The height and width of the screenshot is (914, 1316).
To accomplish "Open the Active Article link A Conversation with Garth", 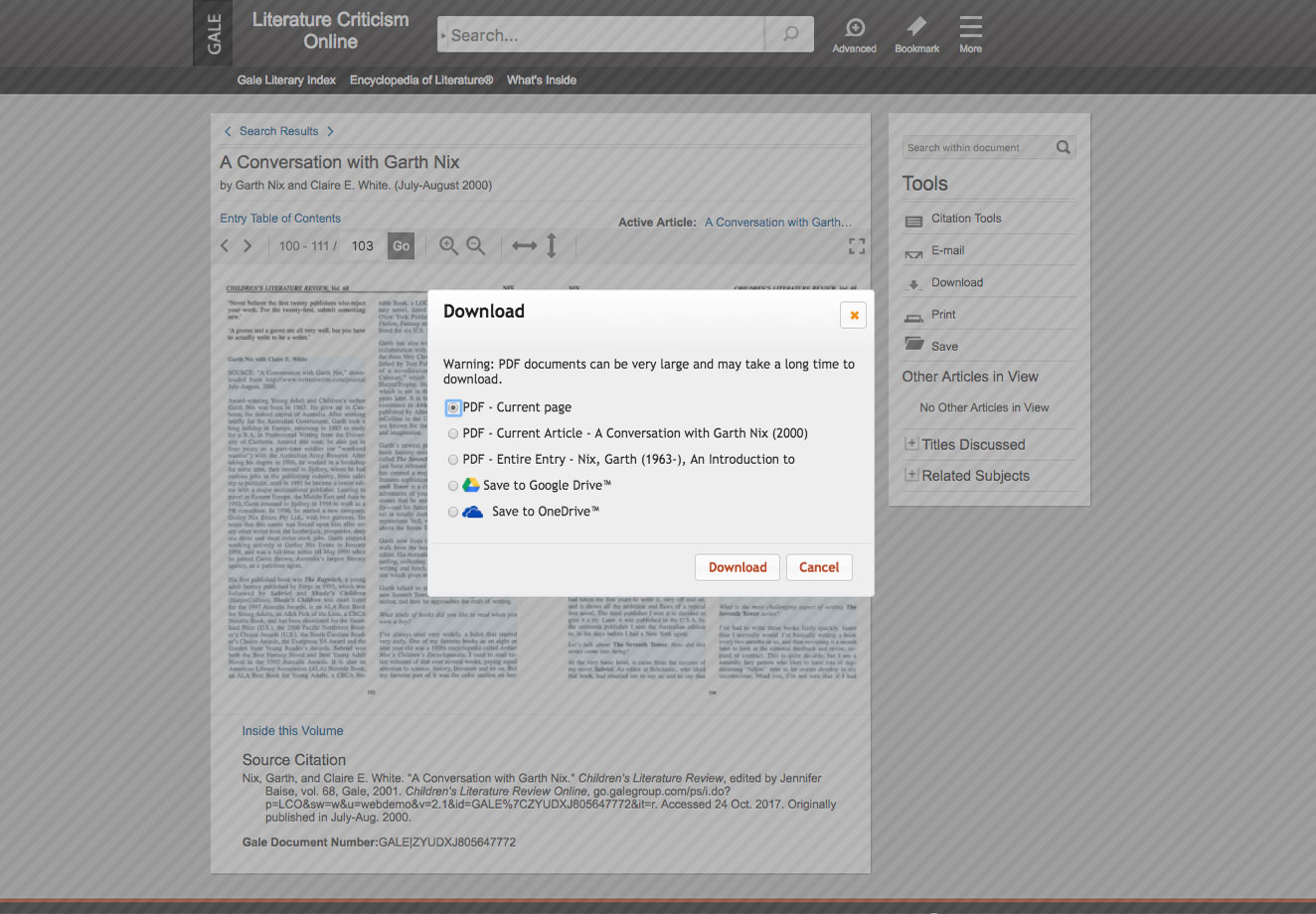I will pos(778,223).
